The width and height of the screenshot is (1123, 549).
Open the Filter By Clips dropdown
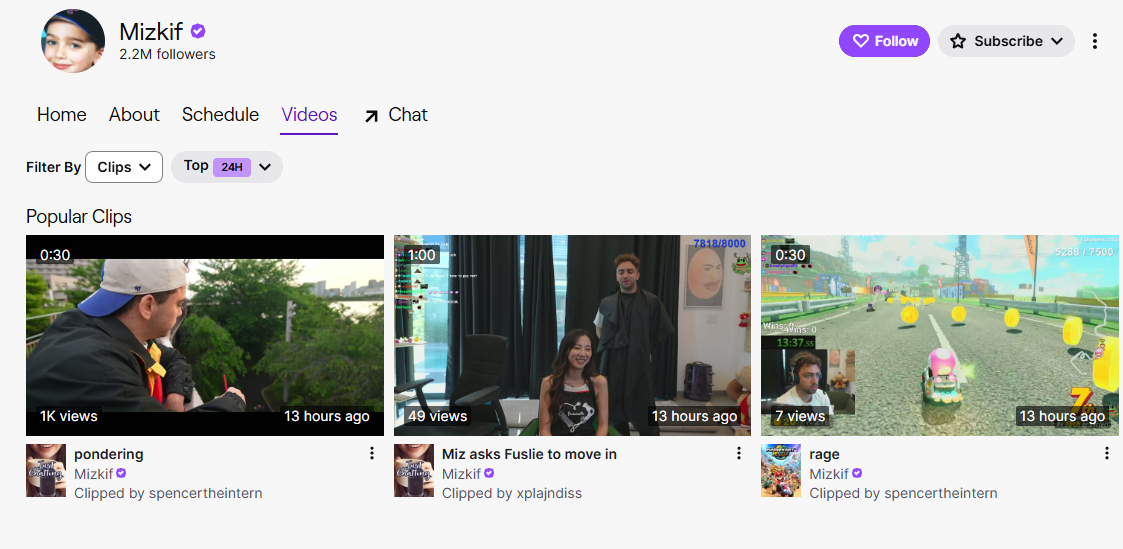pyautogui.click(x=124, y=167)
